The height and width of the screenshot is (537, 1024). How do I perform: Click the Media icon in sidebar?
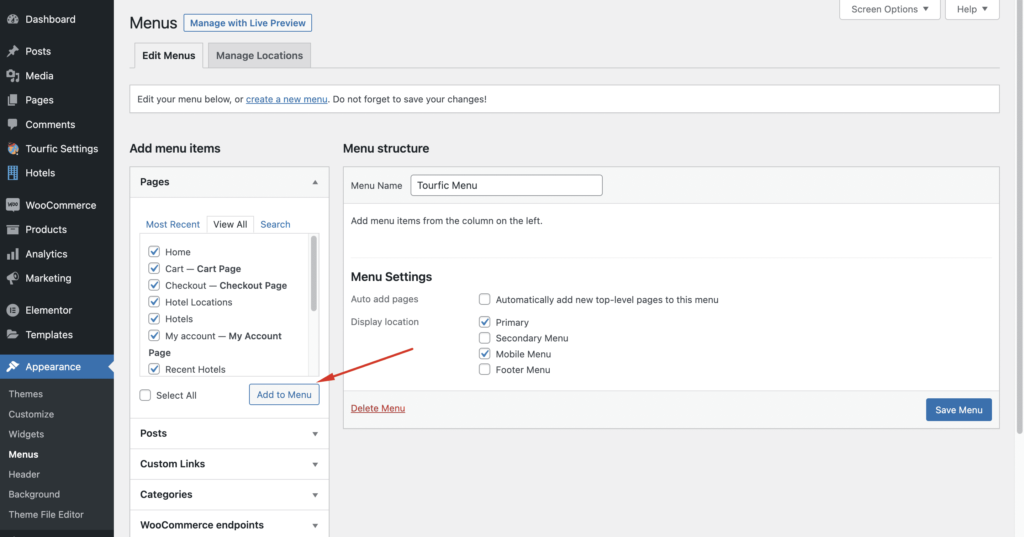tap(13, 76)
